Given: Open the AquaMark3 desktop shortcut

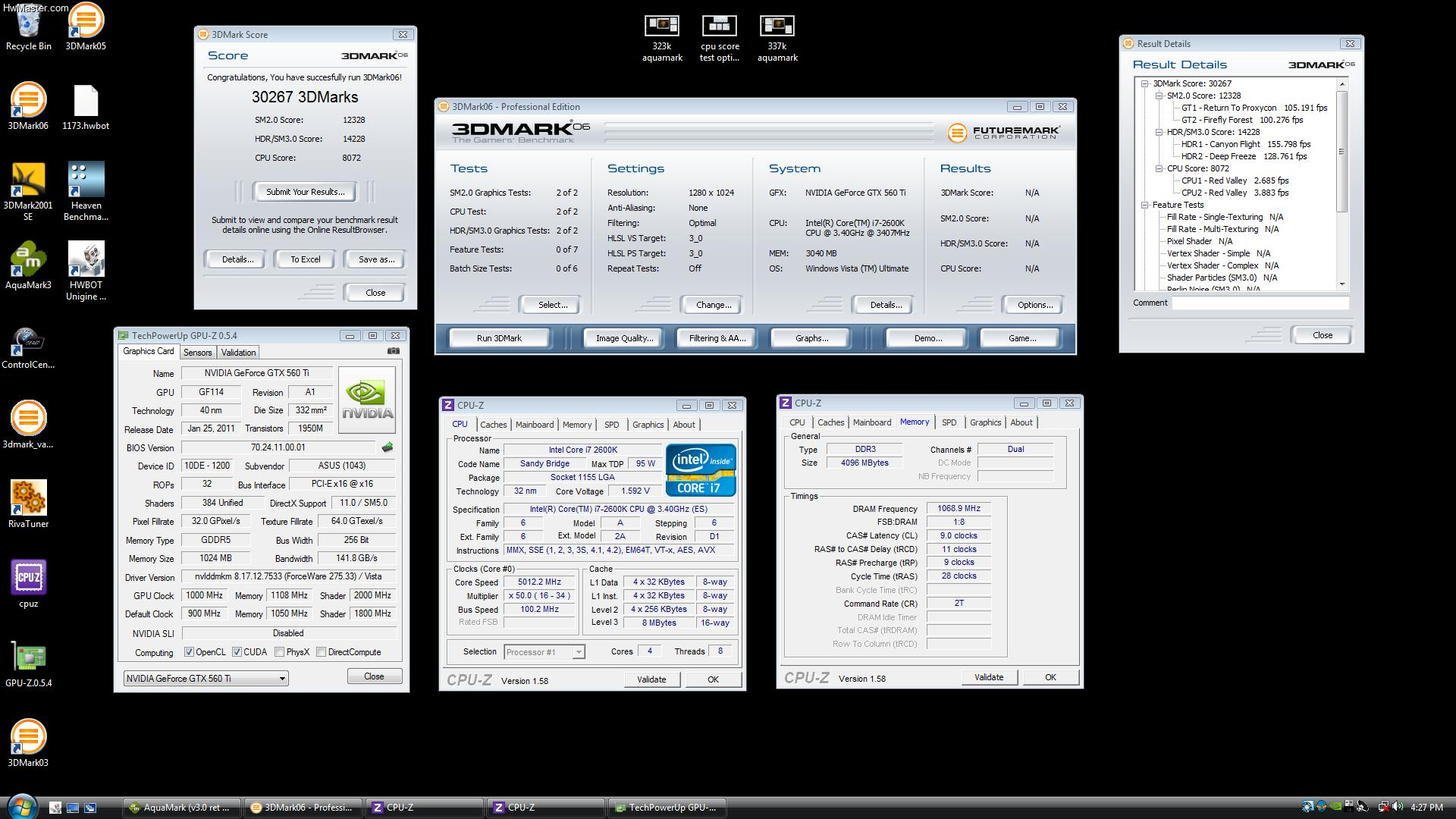Looking at the screenshot, I should point(28,266).
